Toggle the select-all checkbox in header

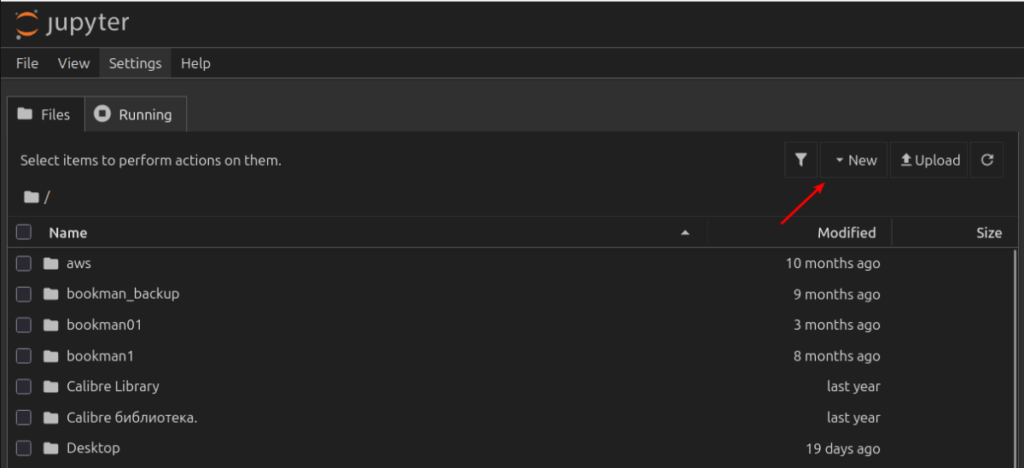coord(24,233)
